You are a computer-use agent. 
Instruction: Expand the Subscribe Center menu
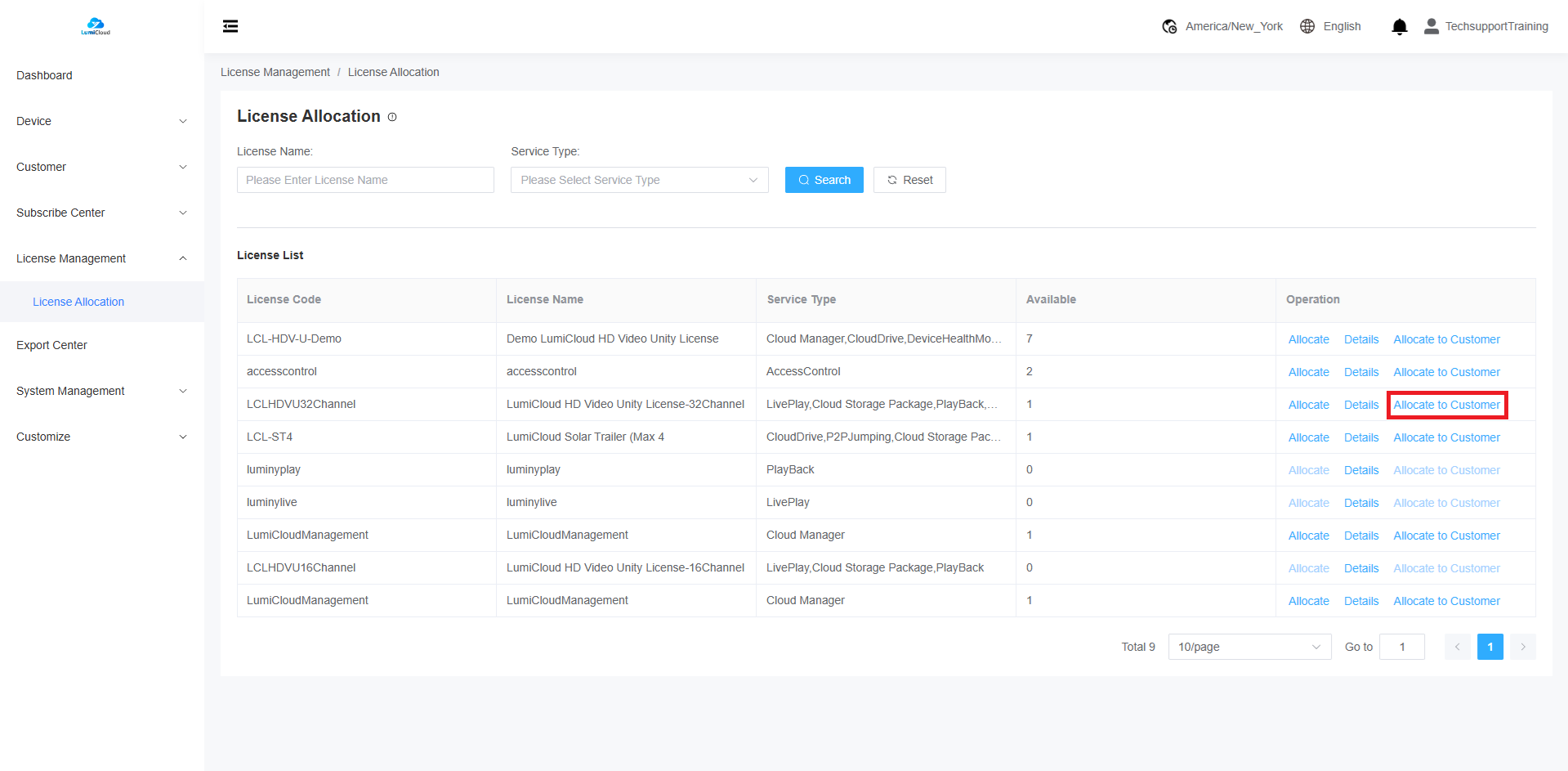(x=101, y=213)
